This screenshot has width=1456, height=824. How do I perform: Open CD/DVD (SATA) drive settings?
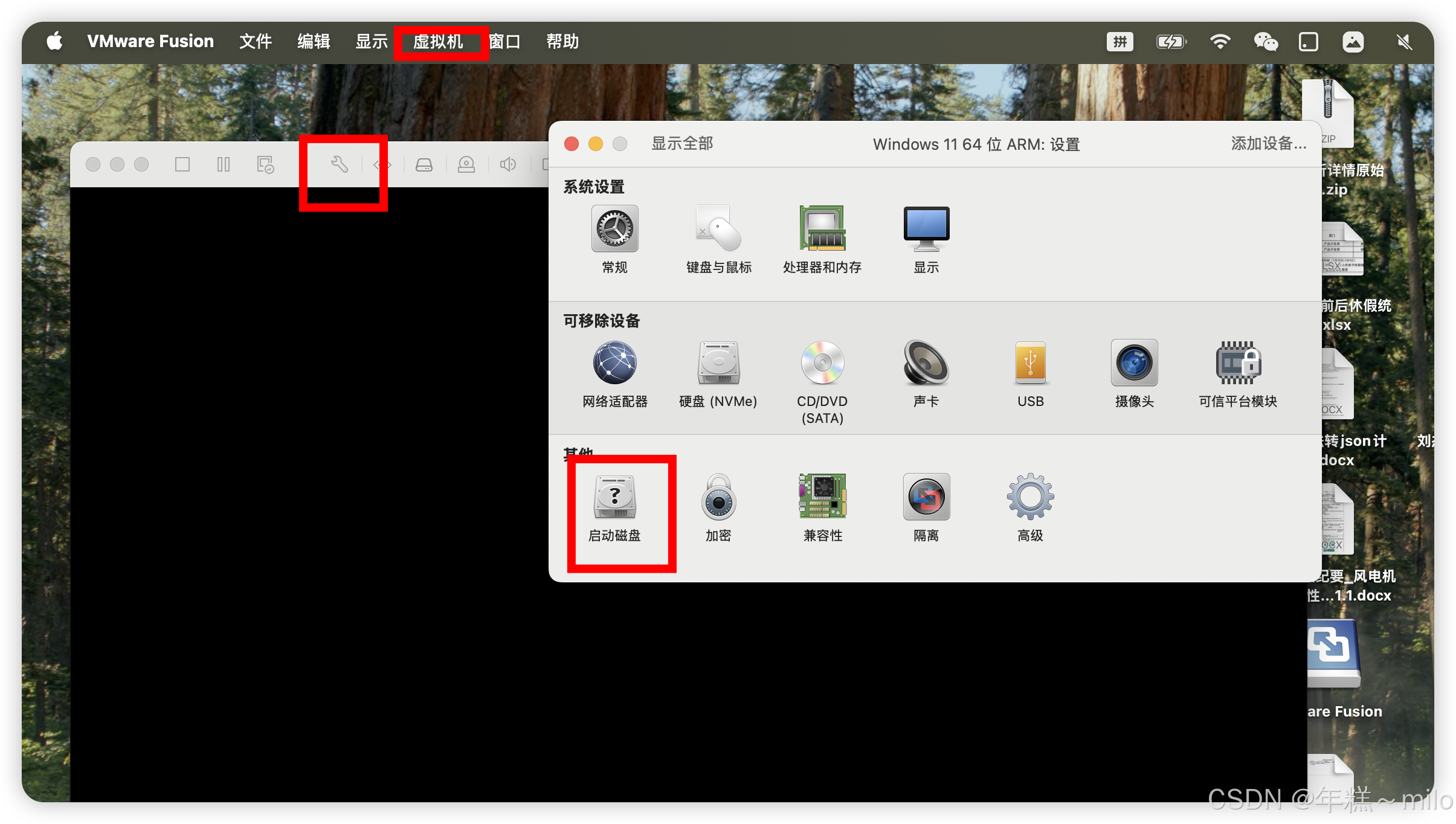pyautogui.click(x=822, y=363)
